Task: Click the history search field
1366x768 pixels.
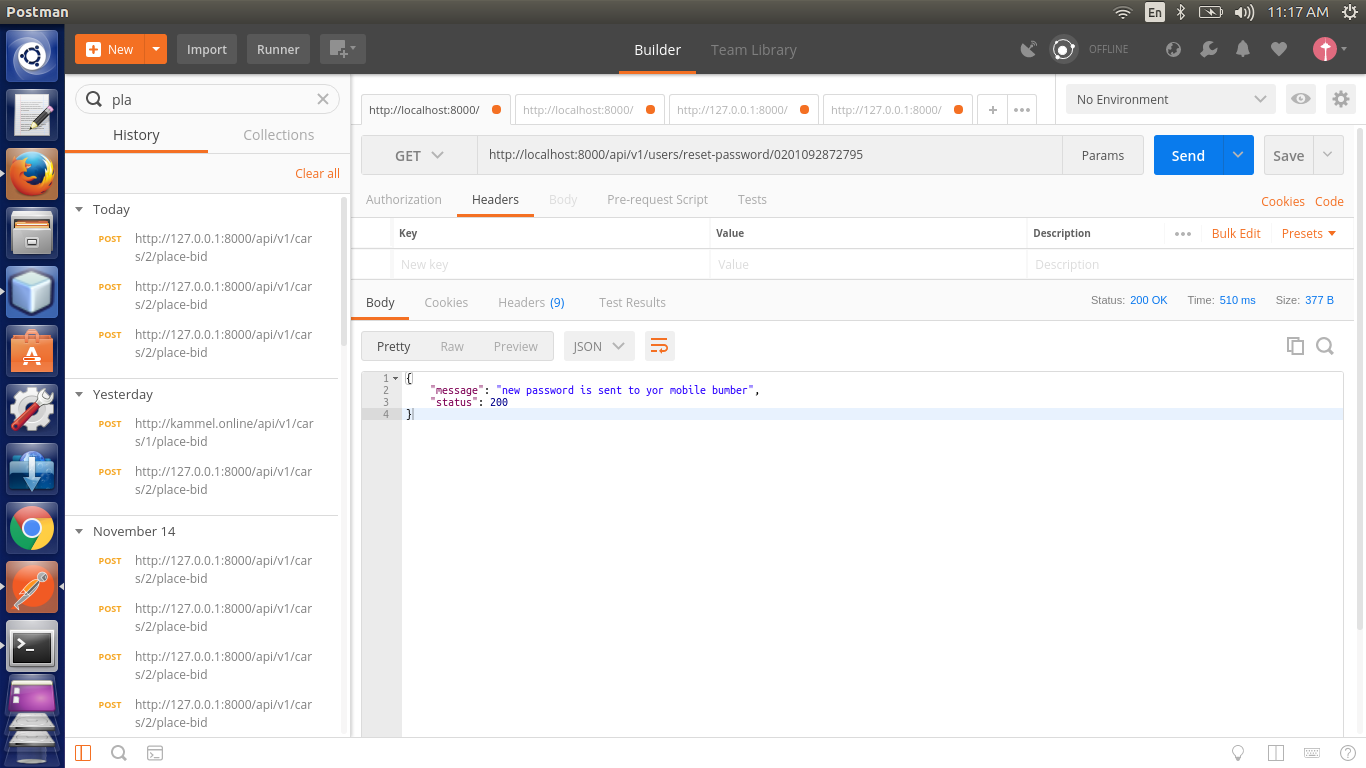Action: [x=208, y=99]
